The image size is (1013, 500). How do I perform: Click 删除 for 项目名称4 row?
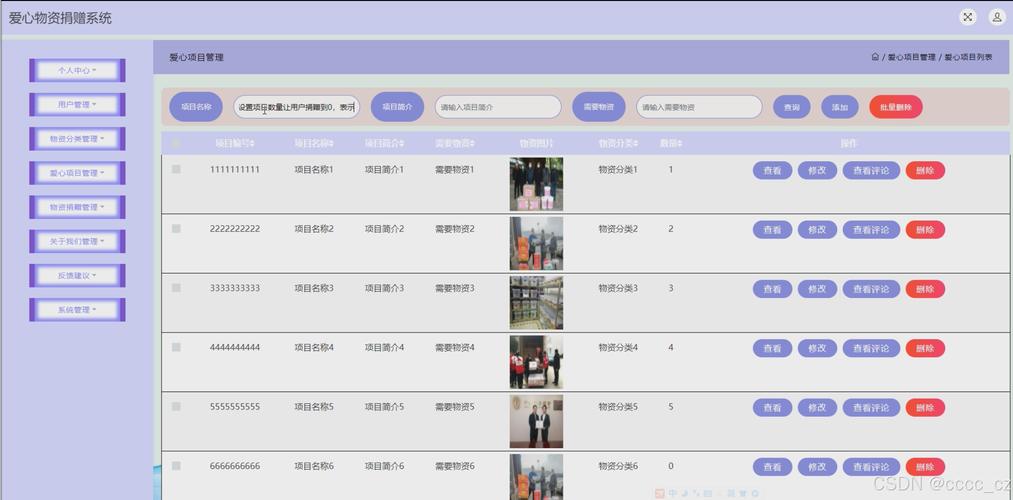coord(925,349)
